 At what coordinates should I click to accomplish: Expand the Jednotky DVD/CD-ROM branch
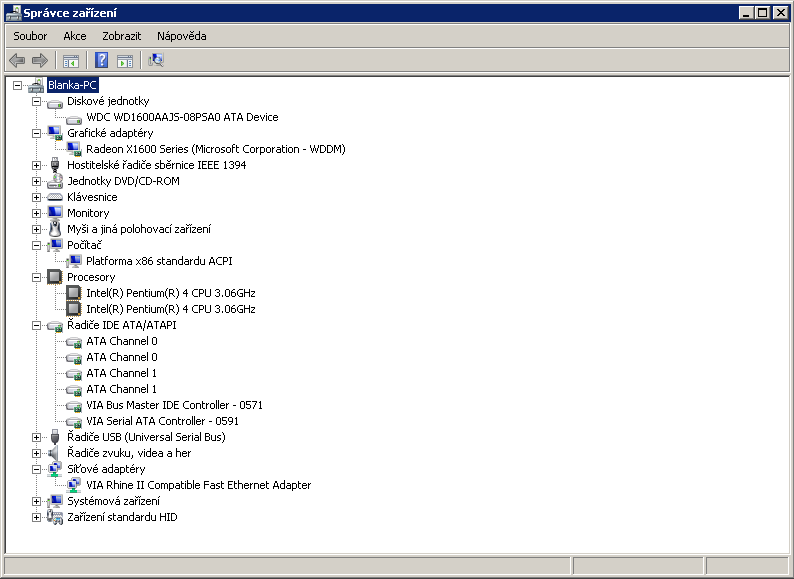(x=36, y=181)
